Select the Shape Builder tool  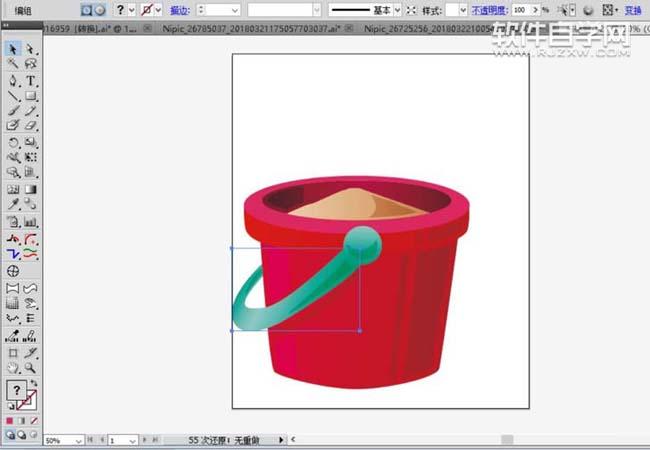13,172
